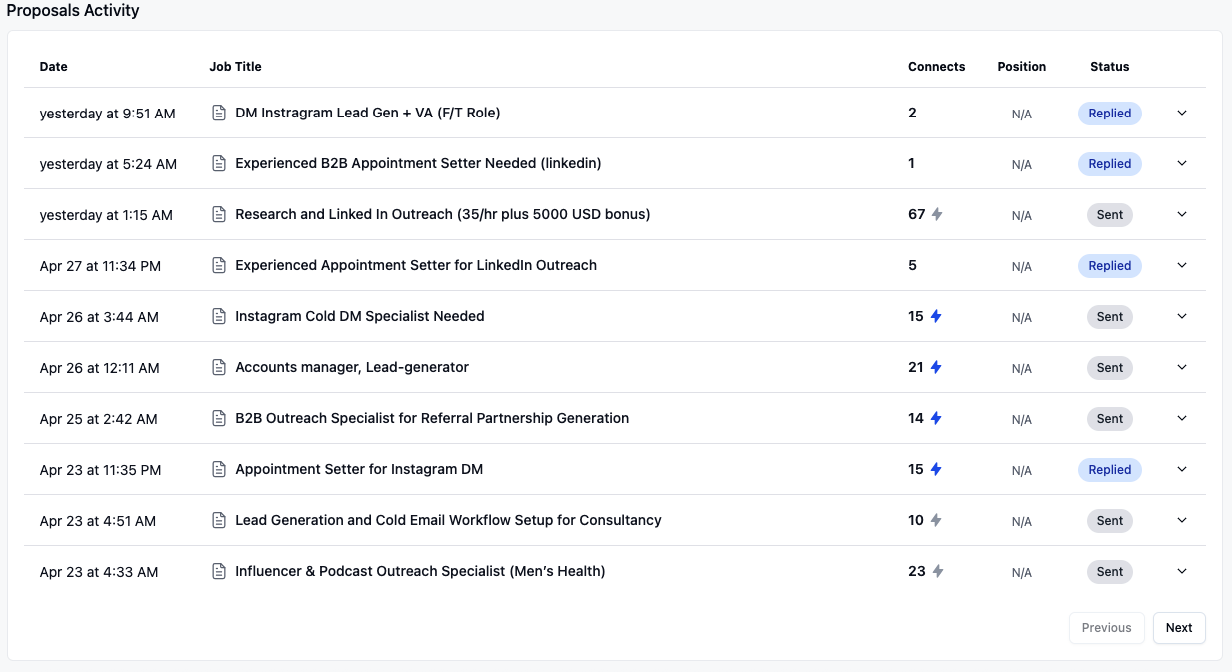Expand the Influencer & Podcast Outreach row
The width and height of the screenshot is (1232, 672).
click(x=1182, y=571)
